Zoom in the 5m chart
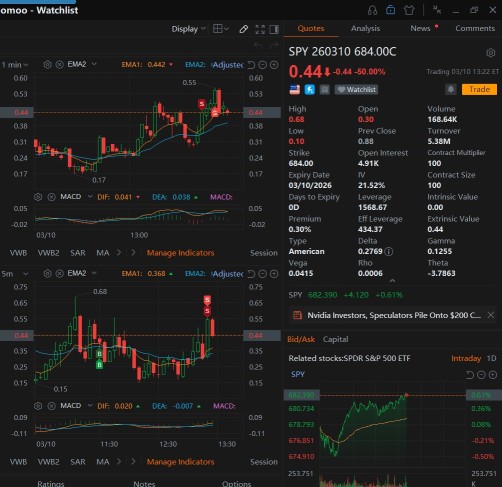 point(274,274)
